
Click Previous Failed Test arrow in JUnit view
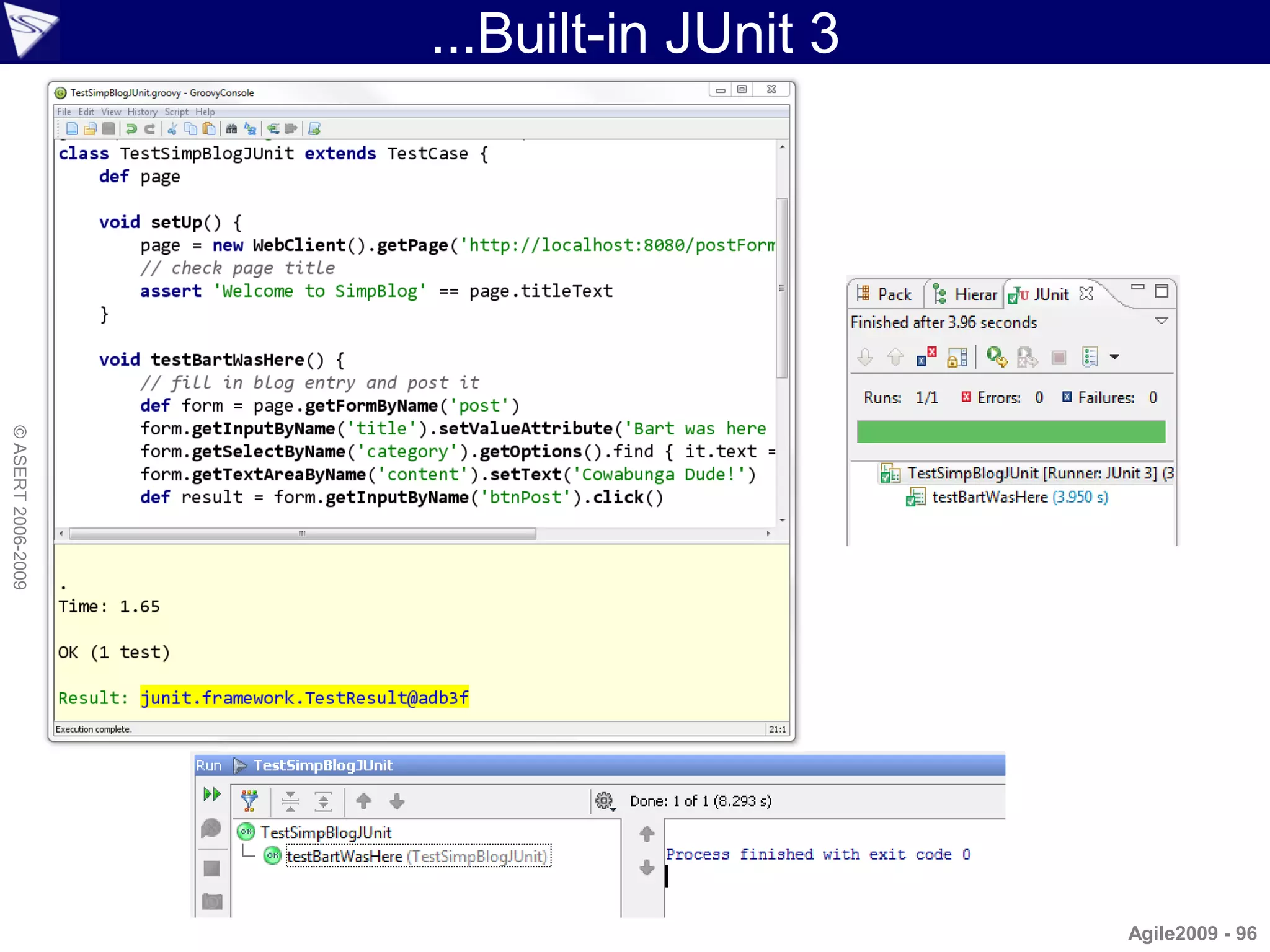tap(895, 357)
